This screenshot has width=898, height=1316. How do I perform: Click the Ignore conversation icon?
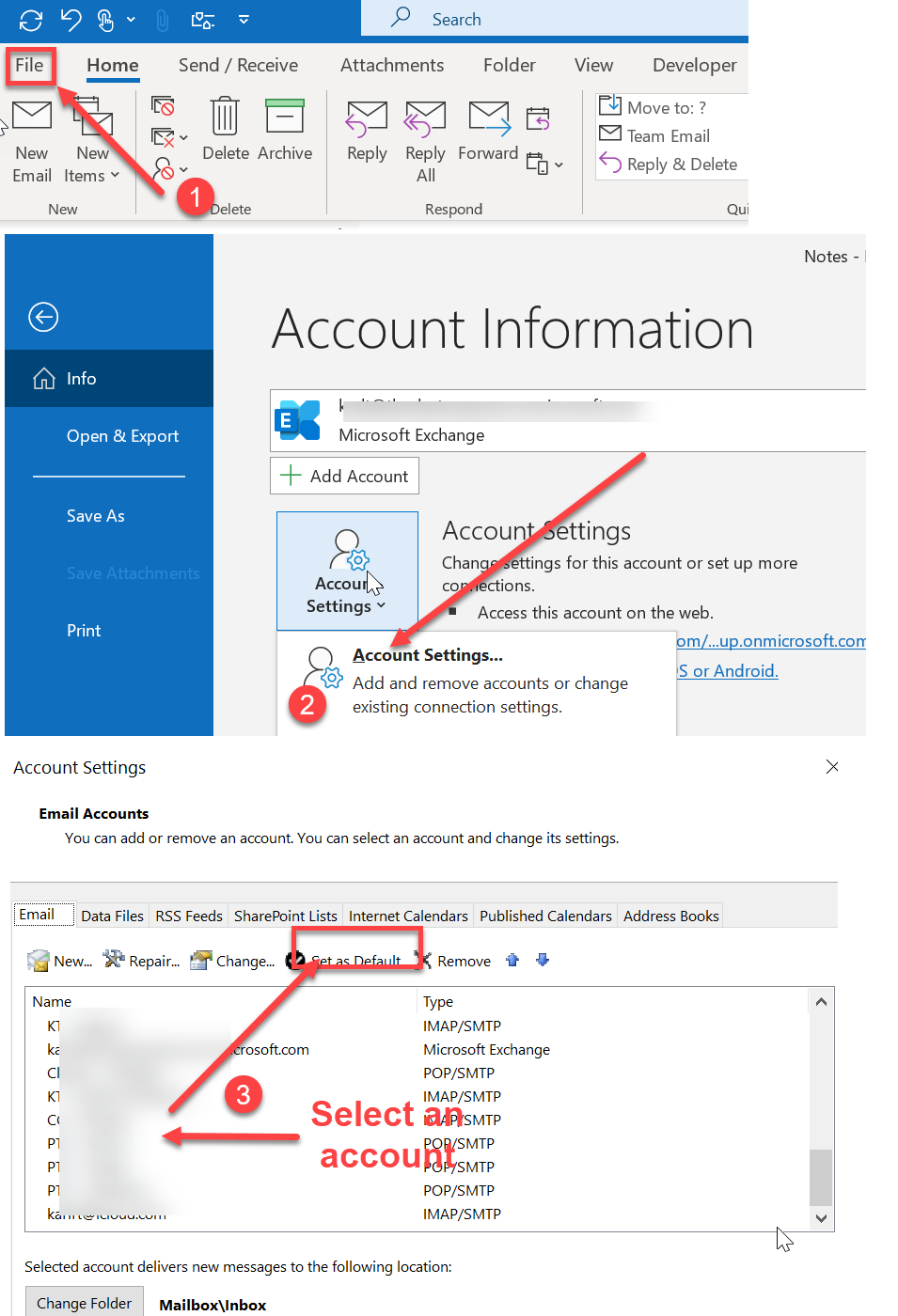(x=163, y=105)
